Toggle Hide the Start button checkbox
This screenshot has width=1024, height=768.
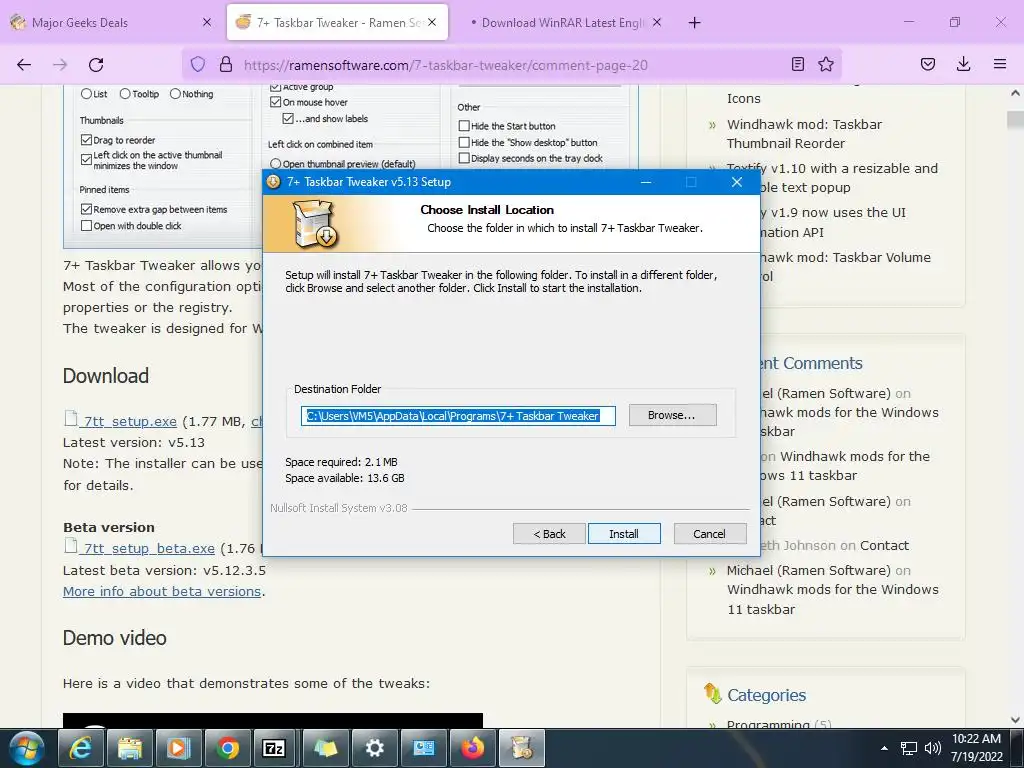(464, 126)
